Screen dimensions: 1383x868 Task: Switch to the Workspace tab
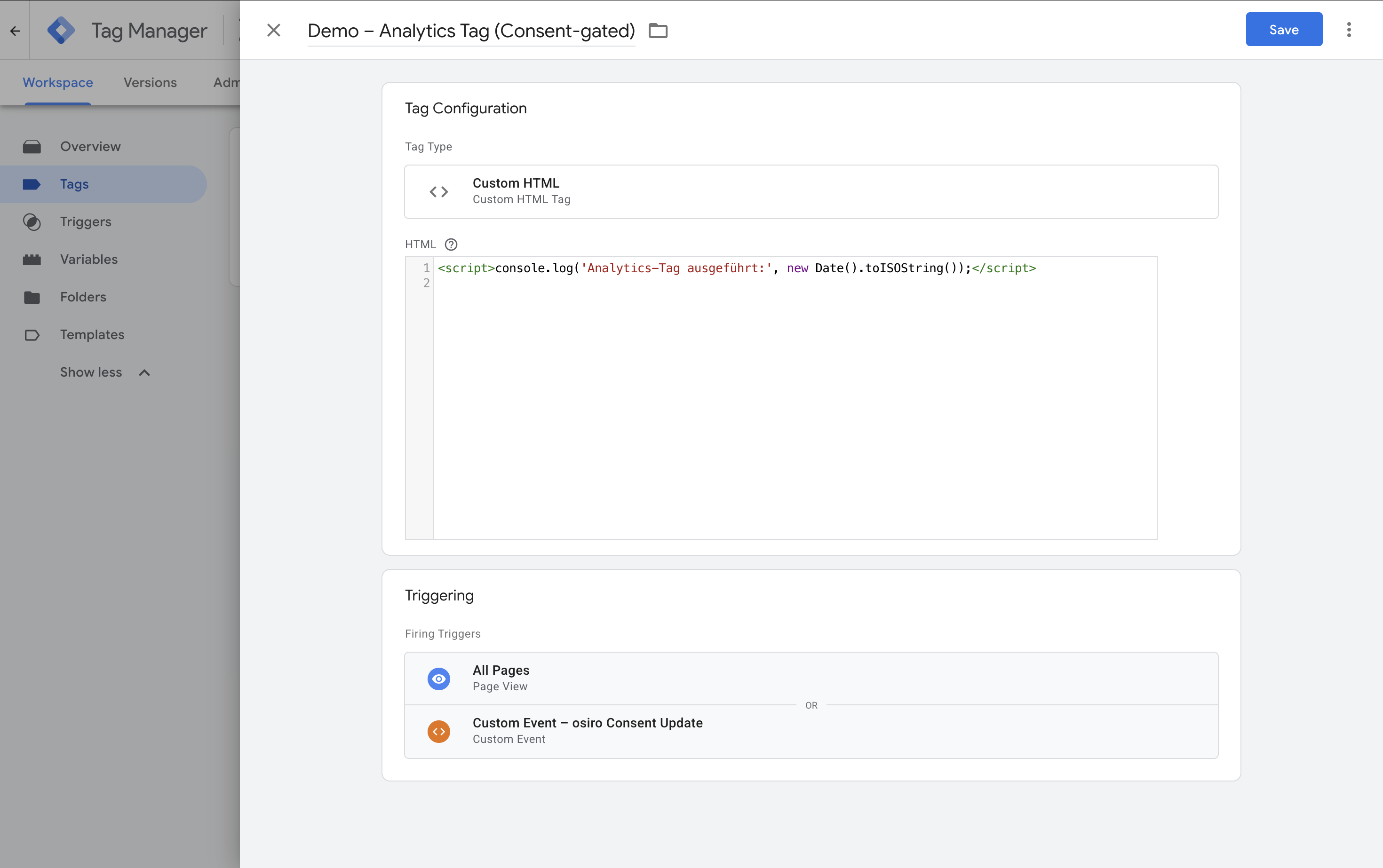coord(57,83)
